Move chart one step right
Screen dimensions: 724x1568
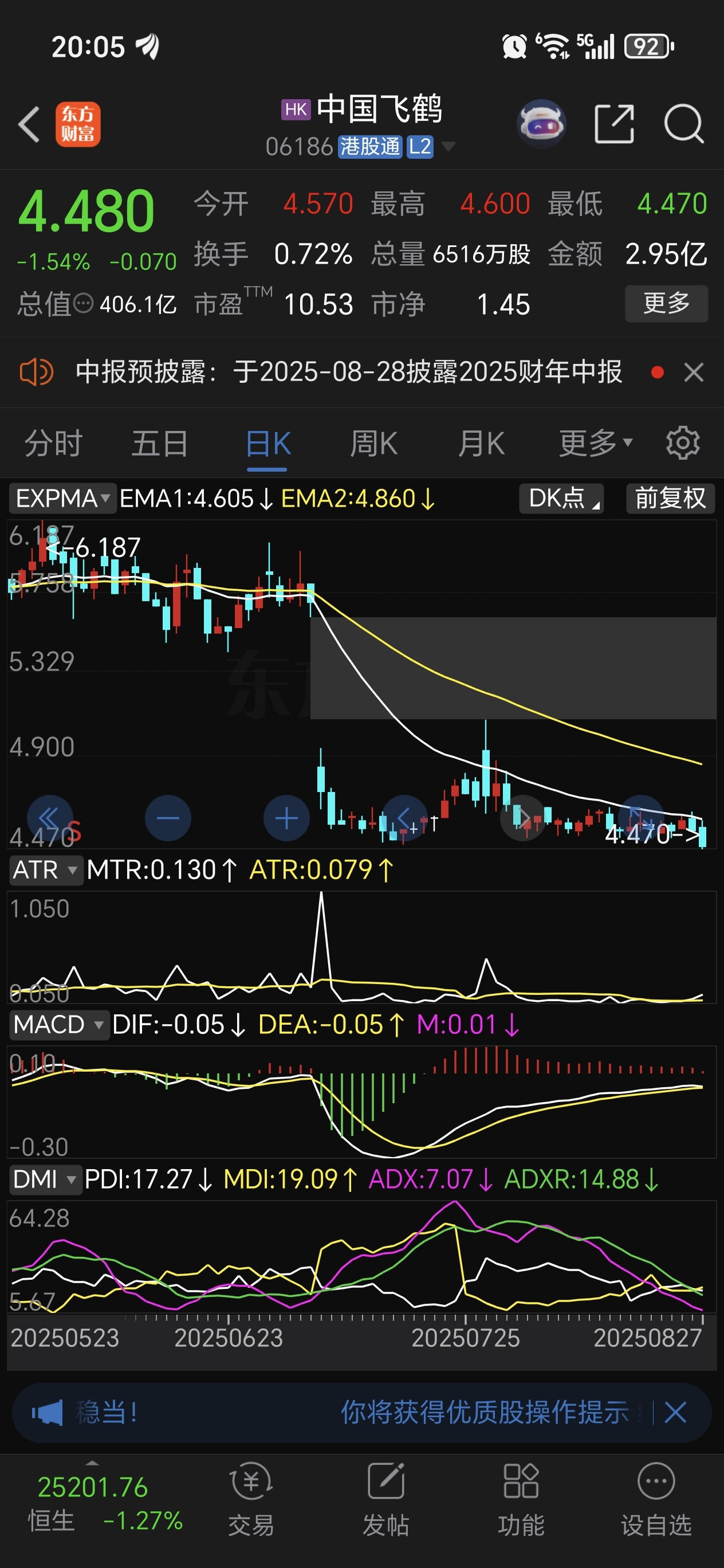(522, 817)
